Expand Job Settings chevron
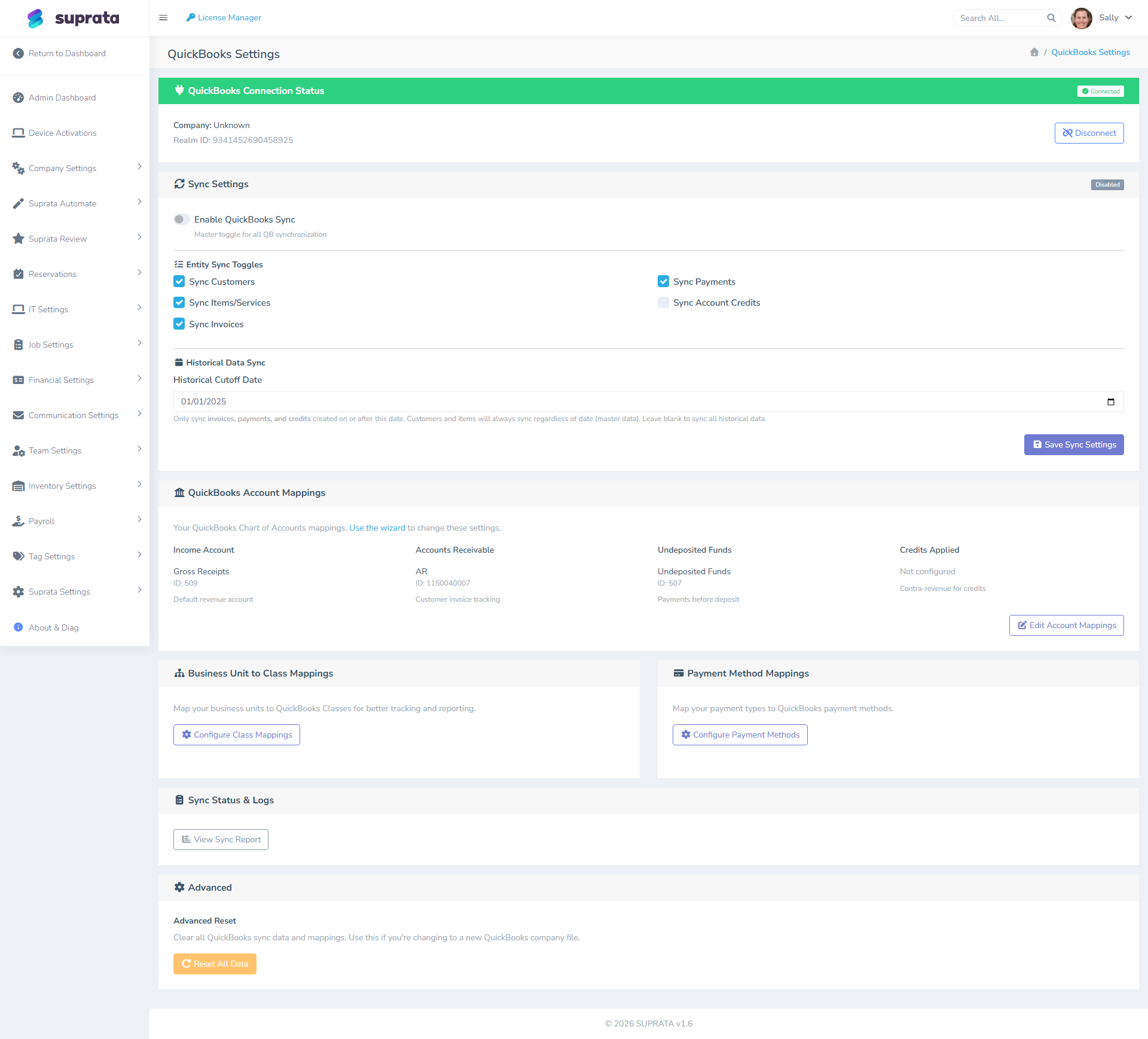The image size is (1148, 1039). [x=139, y=343]
